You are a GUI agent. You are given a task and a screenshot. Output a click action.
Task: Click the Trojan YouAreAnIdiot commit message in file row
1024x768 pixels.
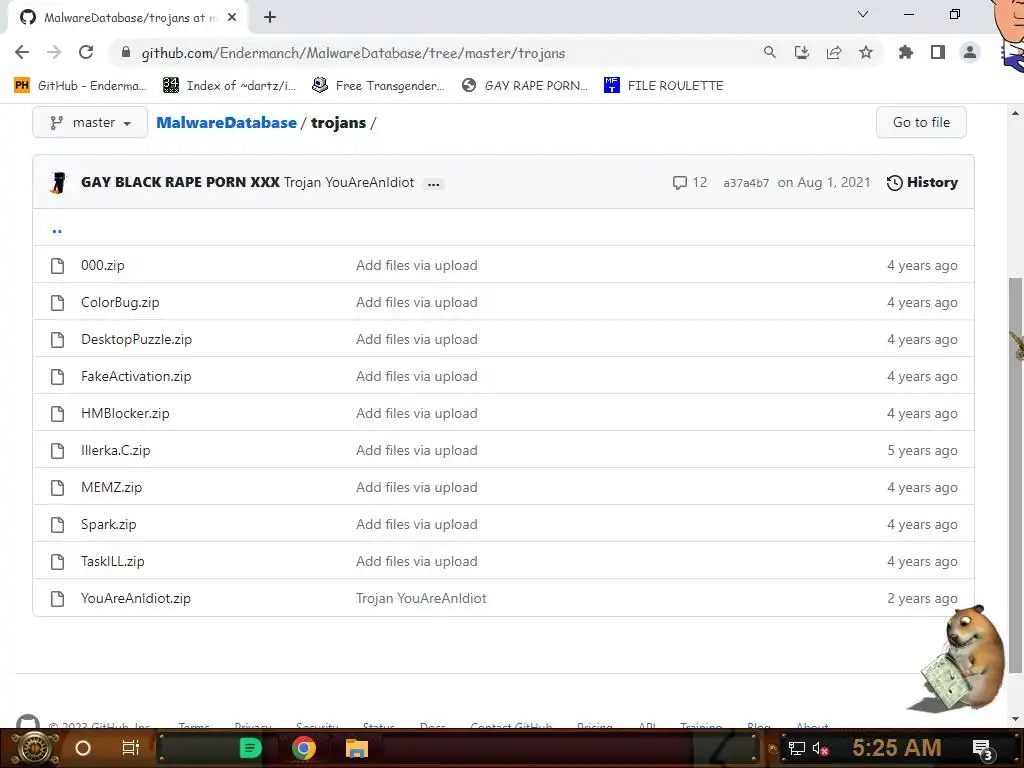click(x=421, y=598)
